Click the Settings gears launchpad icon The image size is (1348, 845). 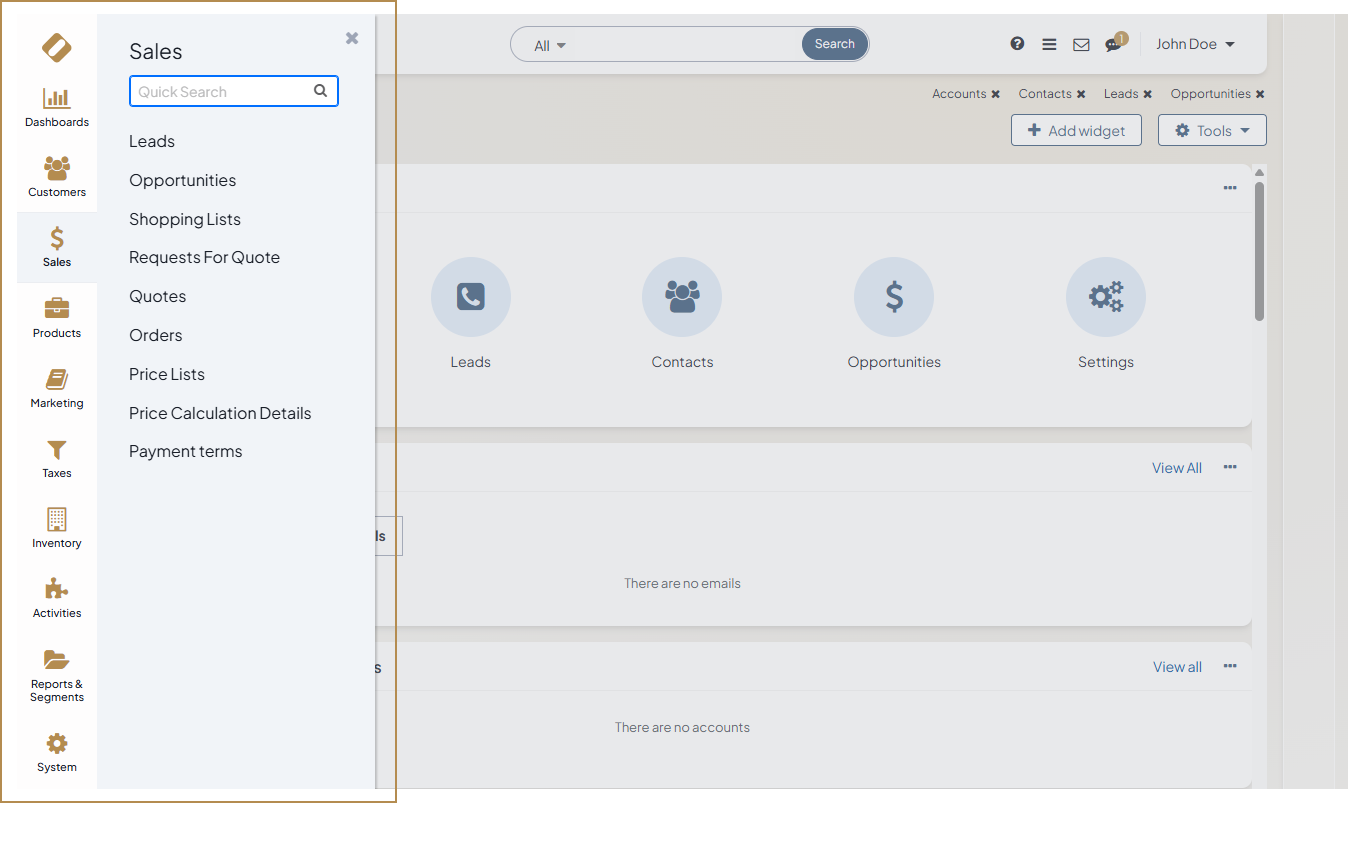coord(1106,297)
